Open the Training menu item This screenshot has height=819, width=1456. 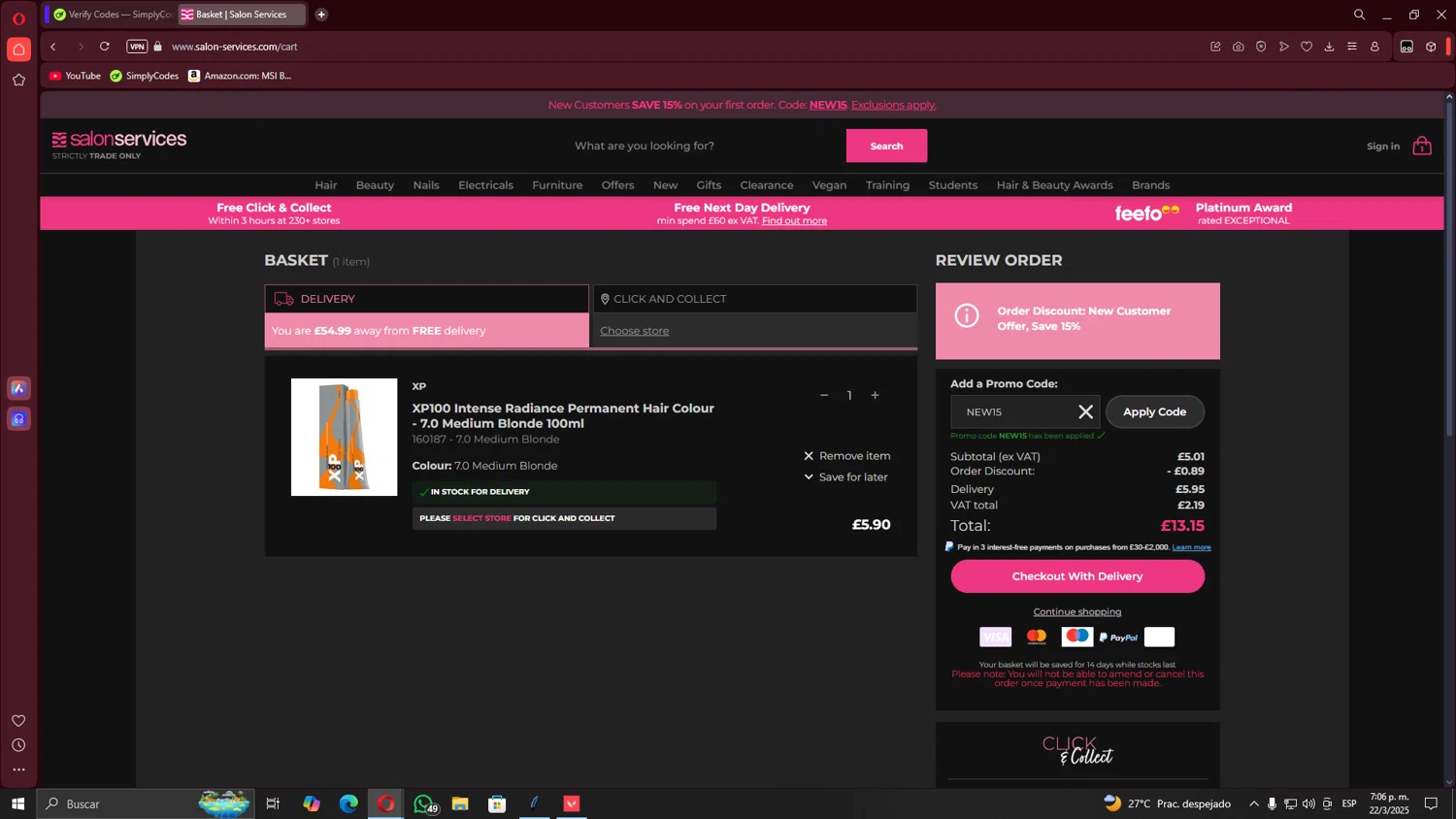(x=887, y=185)
